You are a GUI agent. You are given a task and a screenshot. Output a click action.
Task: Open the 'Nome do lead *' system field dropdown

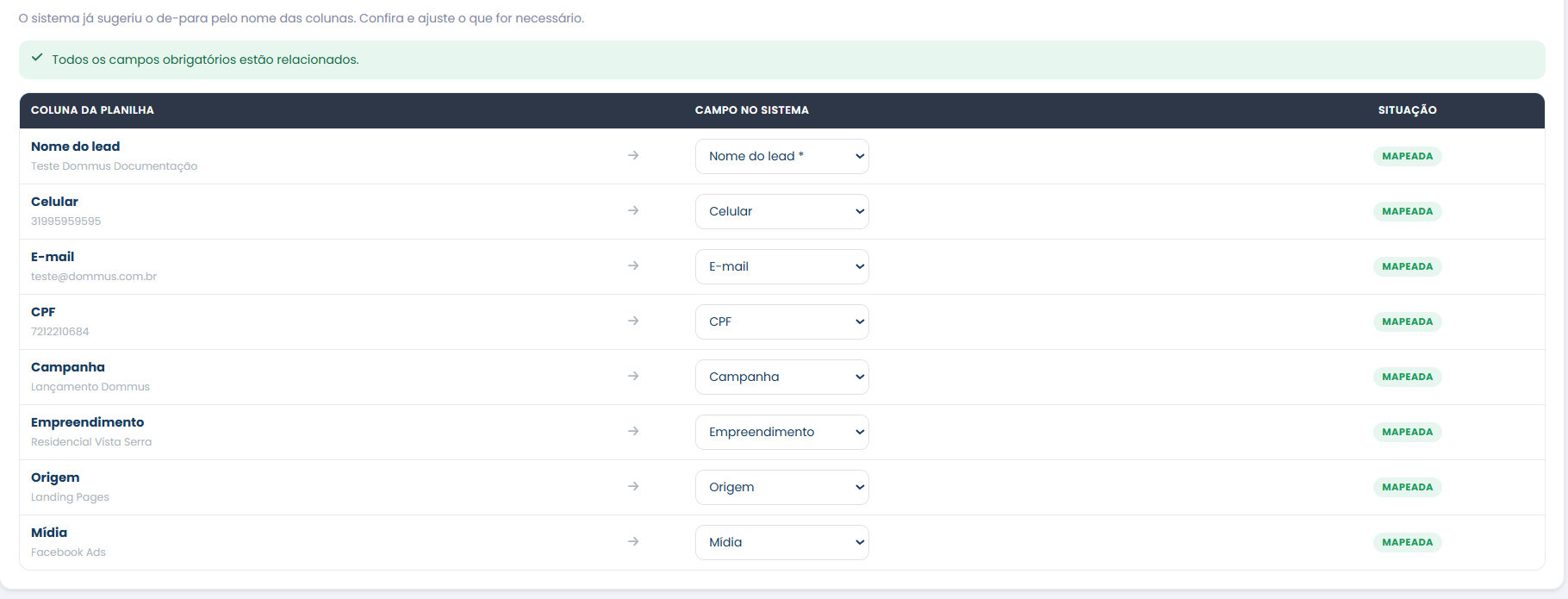(x=781, y=156)
